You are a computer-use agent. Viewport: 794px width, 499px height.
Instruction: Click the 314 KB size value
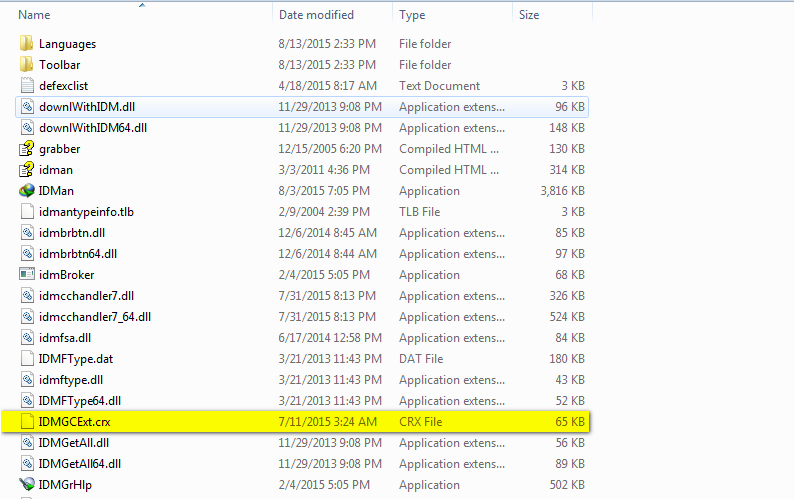[567, 170]
